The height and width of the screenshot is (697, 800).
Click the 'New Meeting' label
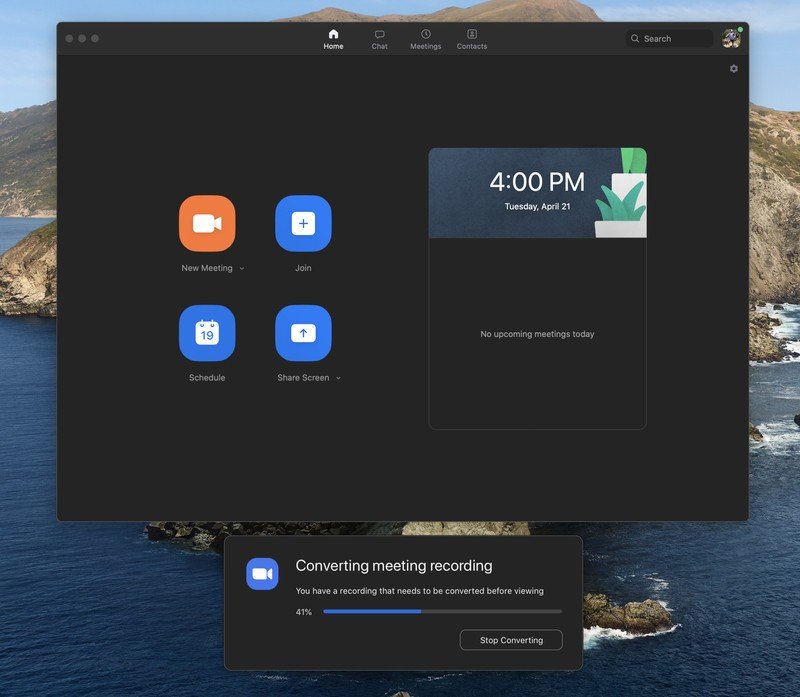tap(207, 268)
